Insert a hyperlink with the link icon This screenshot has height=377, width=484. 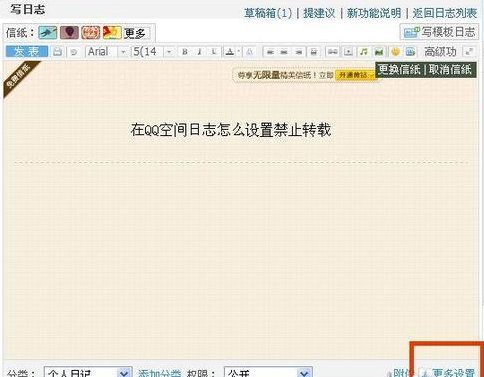(332, 52)
